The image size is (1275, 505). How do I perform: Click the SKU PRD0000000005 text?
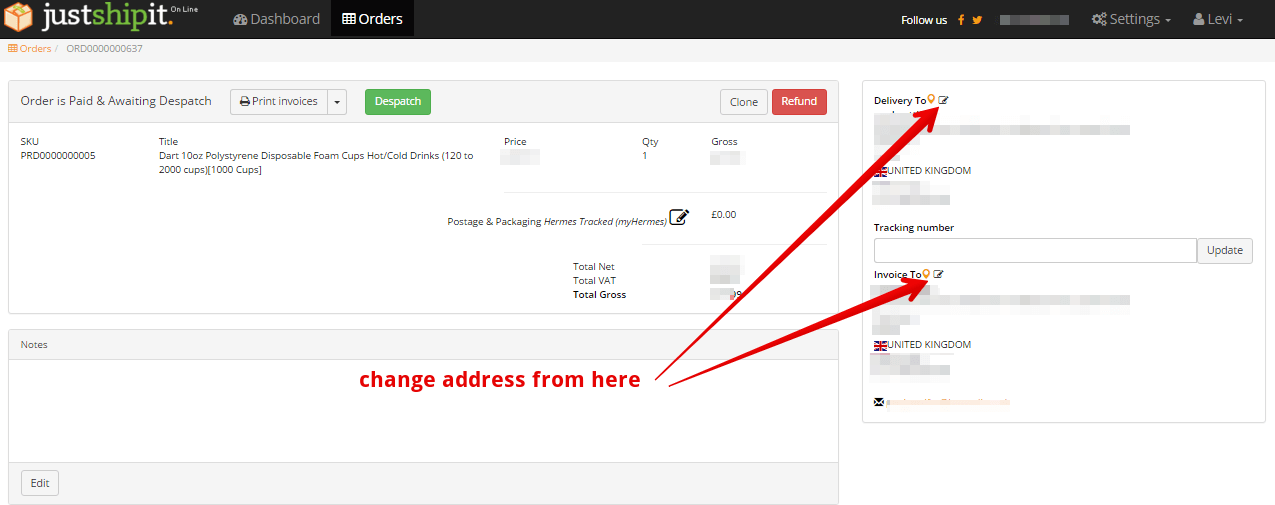[x=58, y=156]
